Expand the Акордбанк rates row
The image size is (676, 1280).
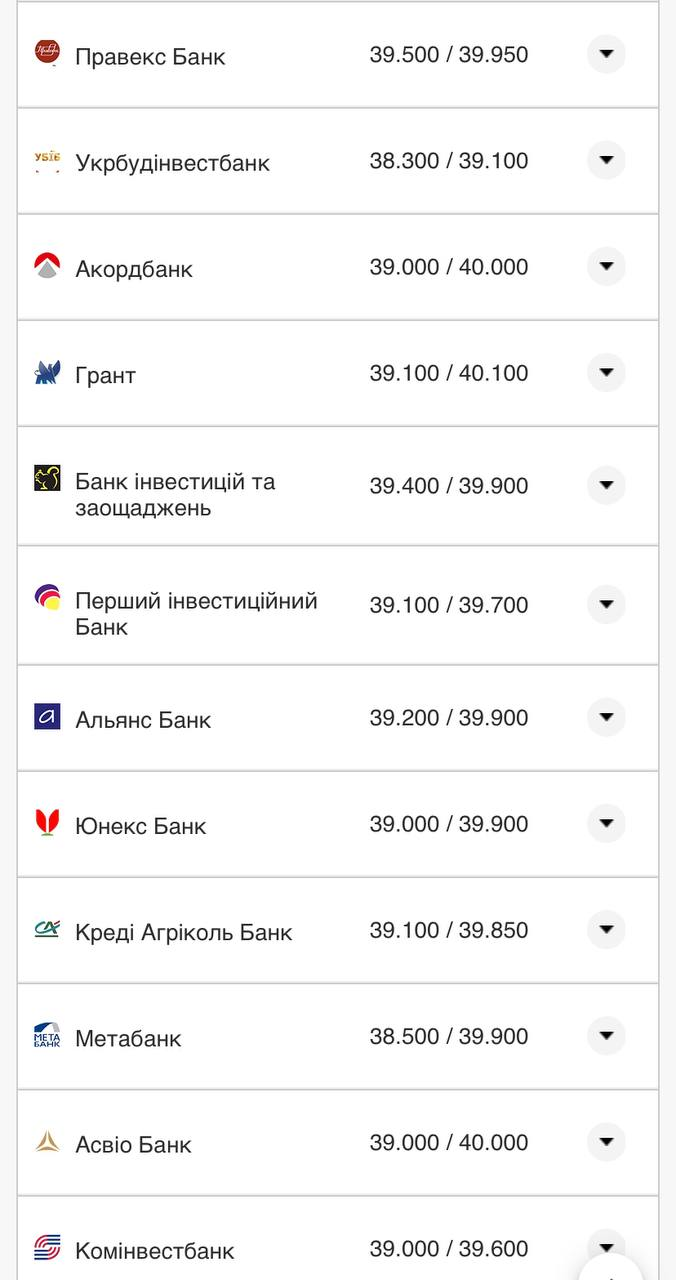tap(606, 266)
